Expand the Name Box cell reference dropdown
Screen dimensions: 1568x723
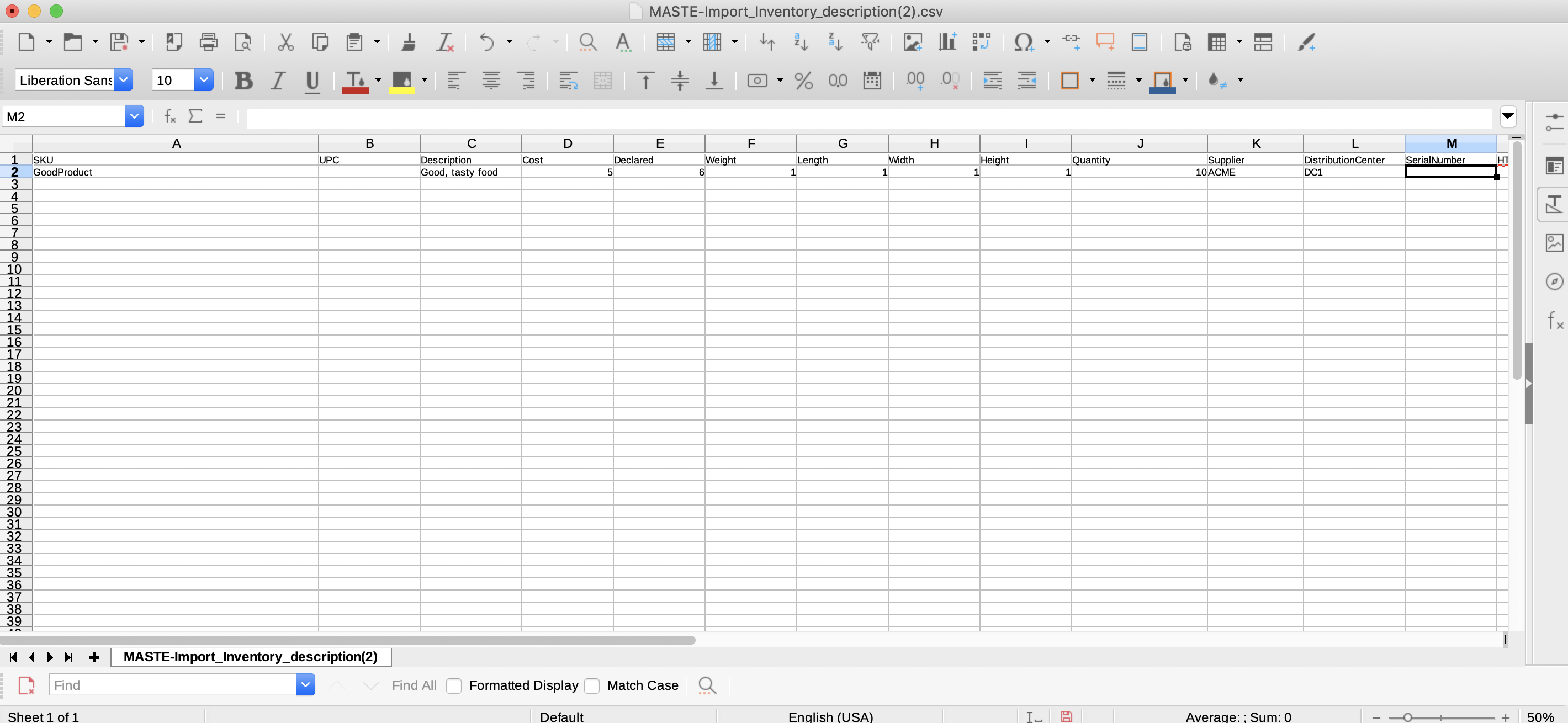coord(134,116)
